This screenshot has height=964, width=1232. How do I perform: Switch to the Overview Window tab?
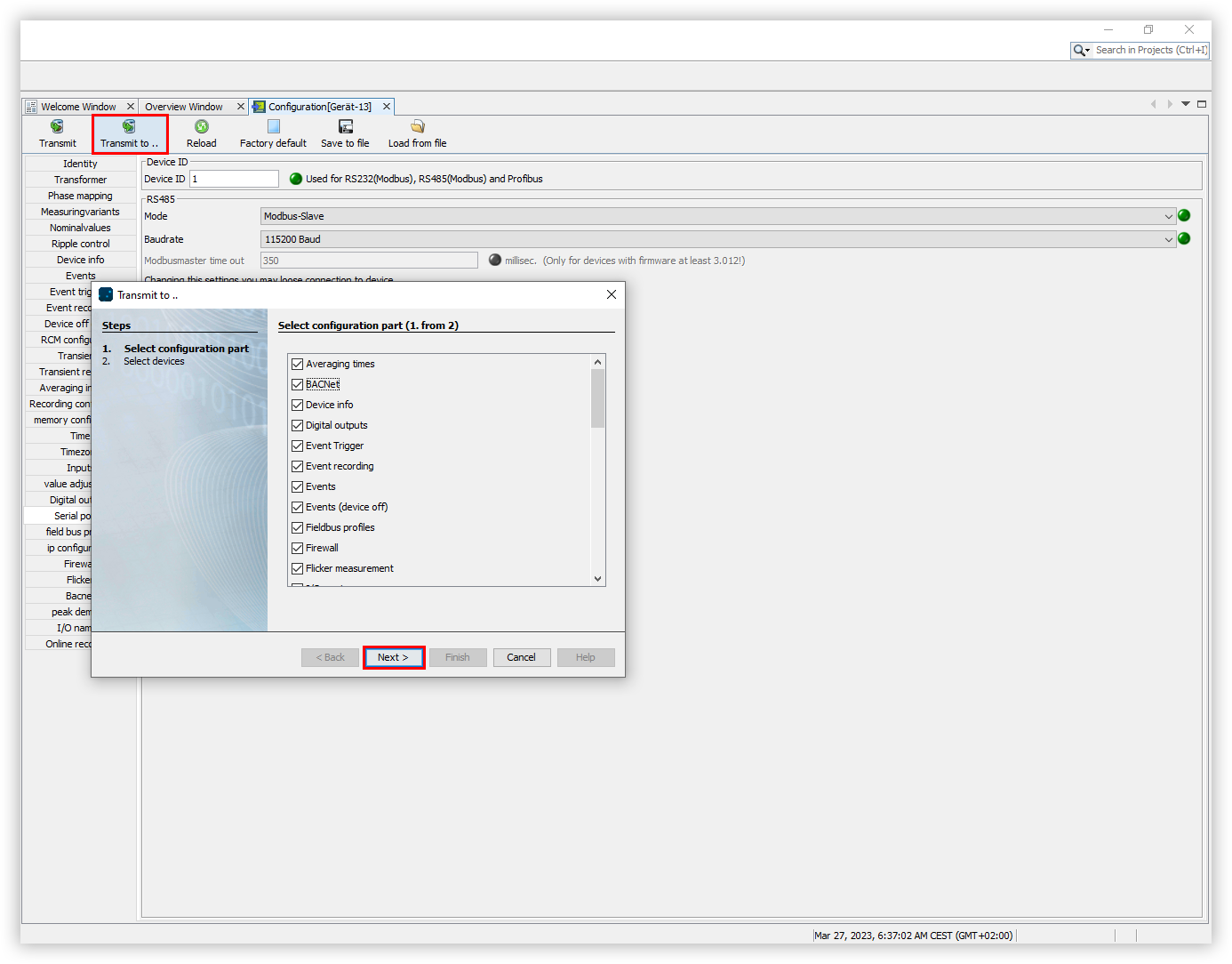click(x=184, y=106)
